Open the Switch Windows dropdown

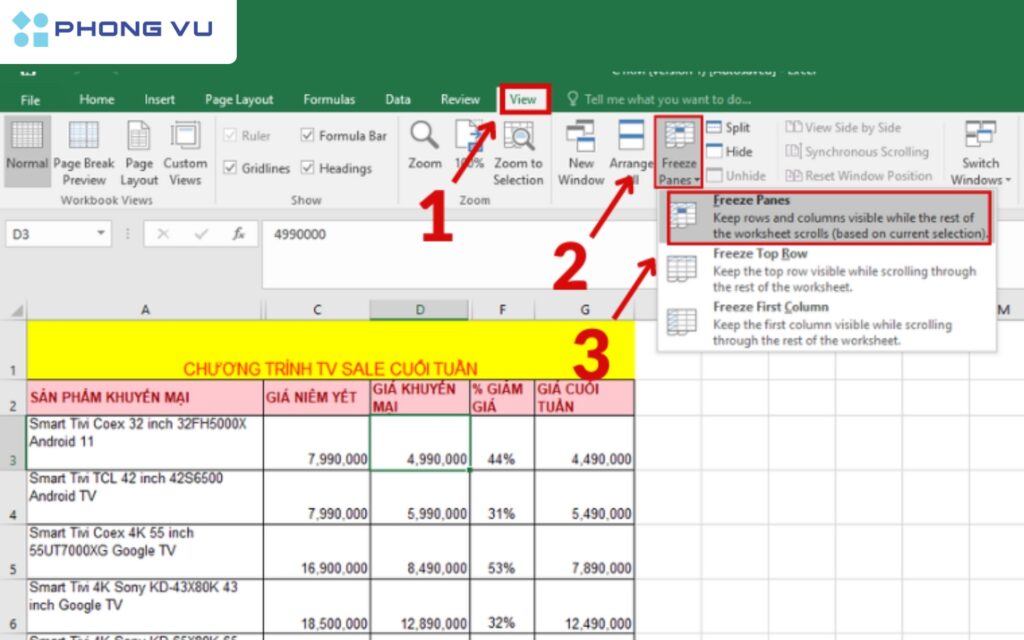point(980,153)
